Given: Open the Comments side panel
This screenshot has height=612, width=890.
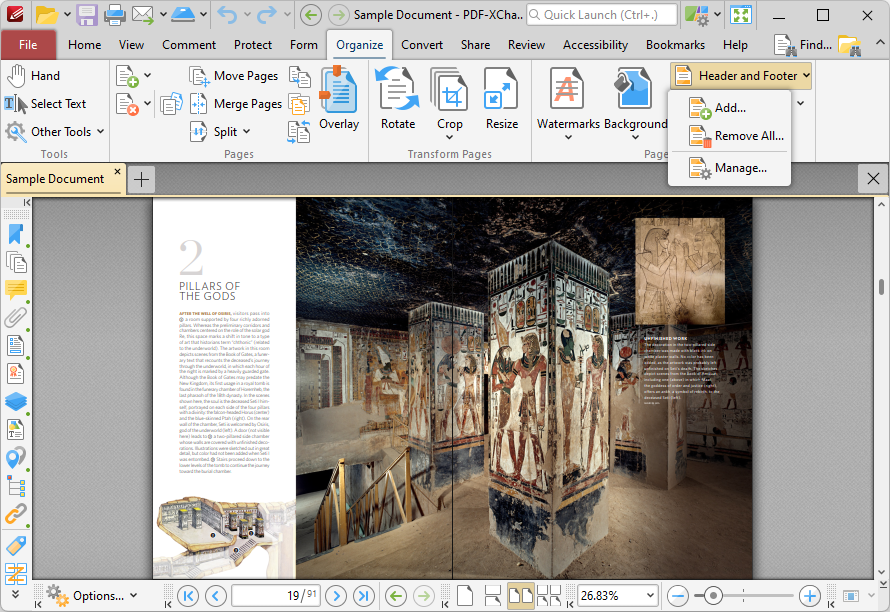Looking at the screenshot, I should click(x=16, y=290).
